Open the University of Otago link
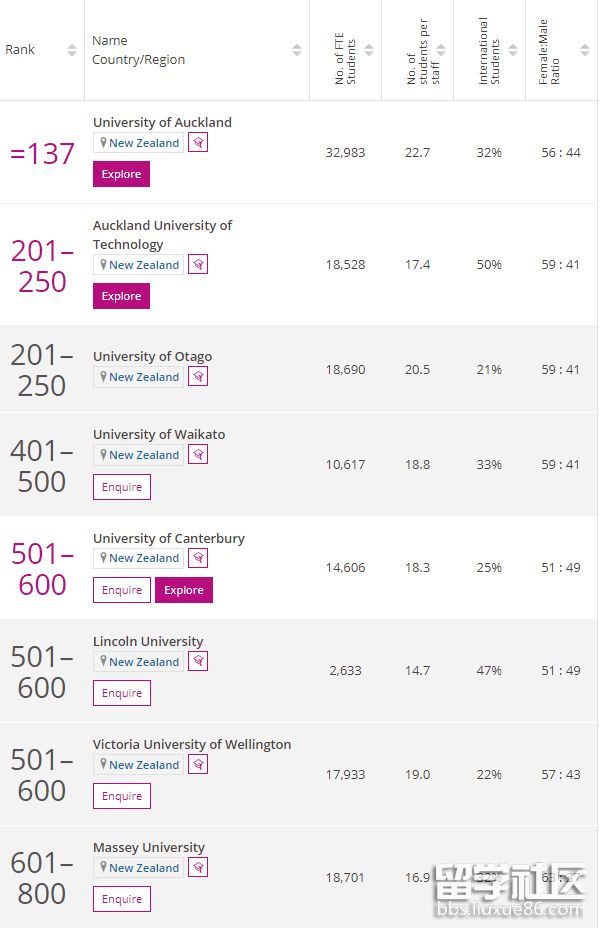600x931 pixels. click(x=152, y=356)
